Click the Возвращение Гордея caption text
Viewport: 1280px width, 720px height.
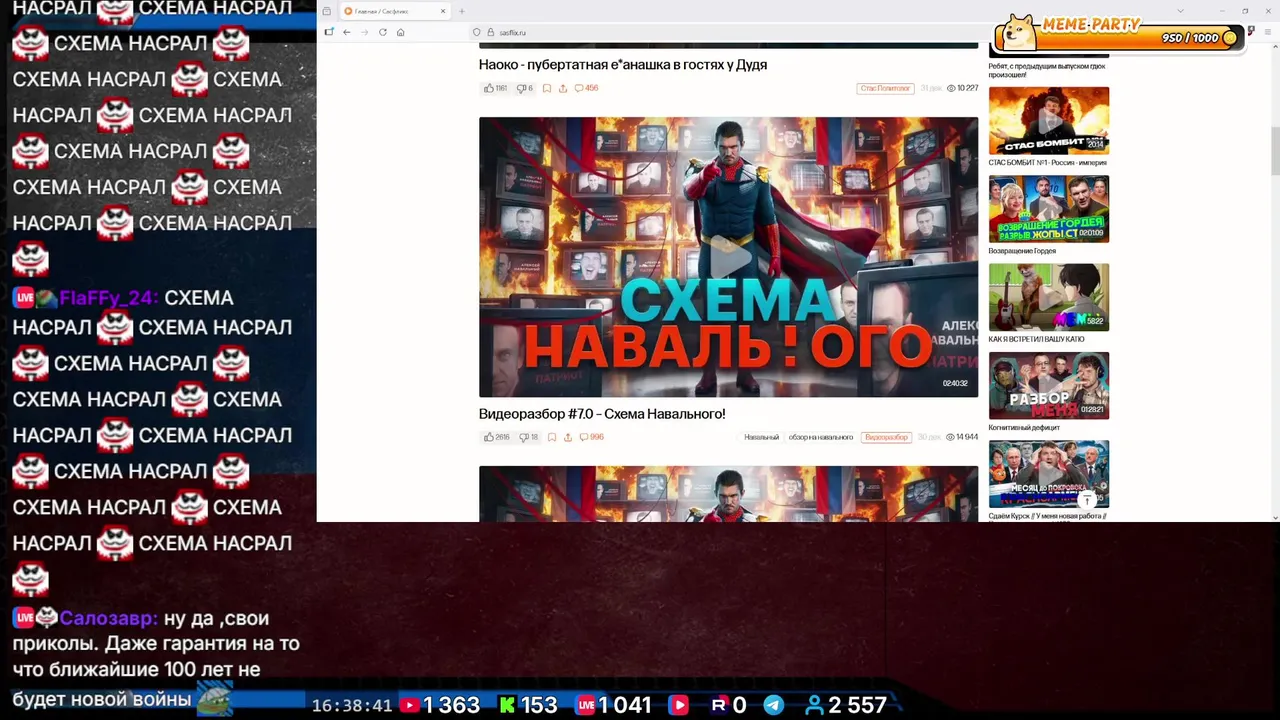(1022, 251)
